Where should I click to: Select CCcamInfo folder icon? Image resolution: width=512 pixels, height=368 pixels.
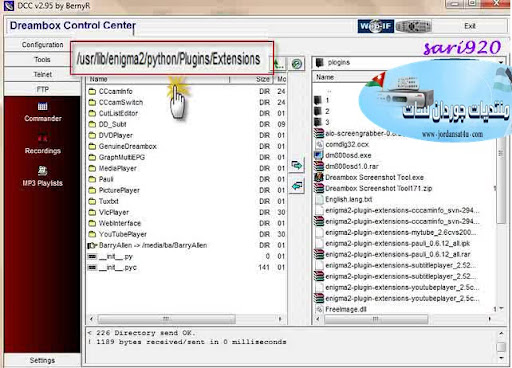point(92,91)
